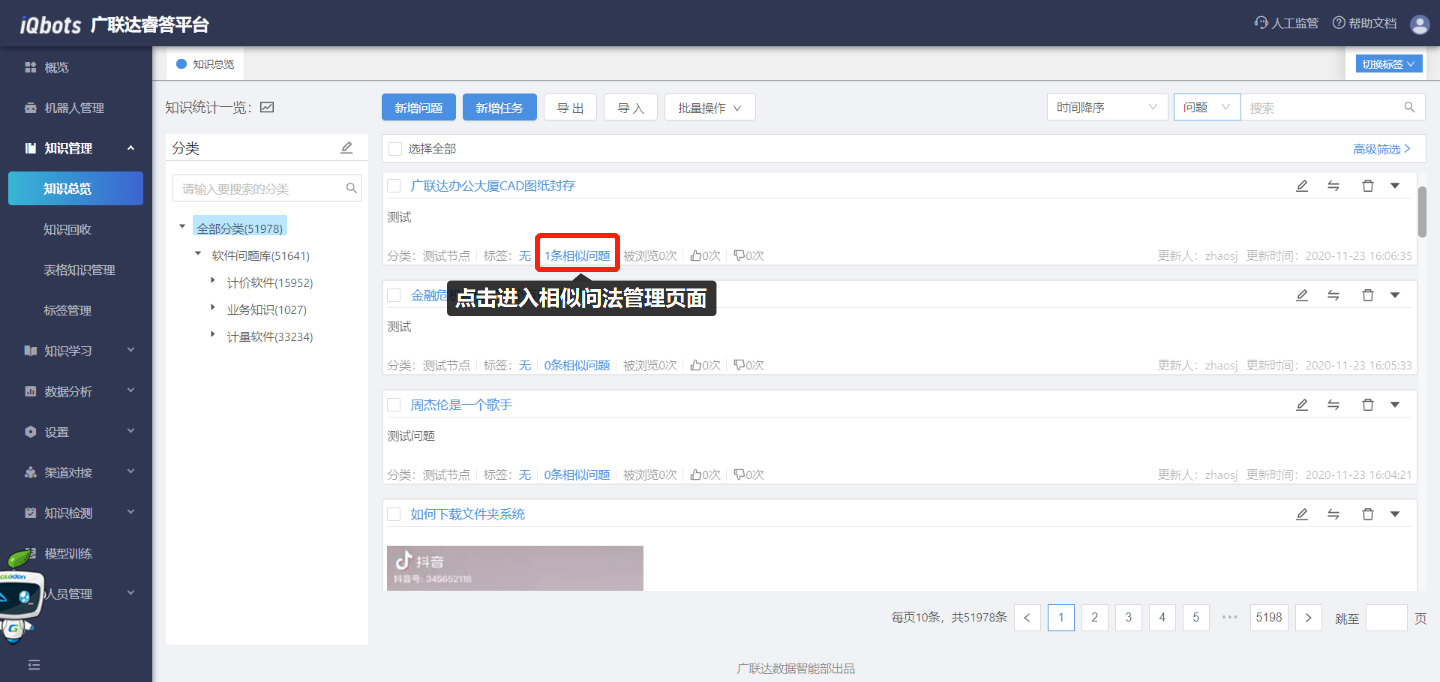Click the 新增问题 button
This screenshot has height=682, width=1440.
coord(419,108)
